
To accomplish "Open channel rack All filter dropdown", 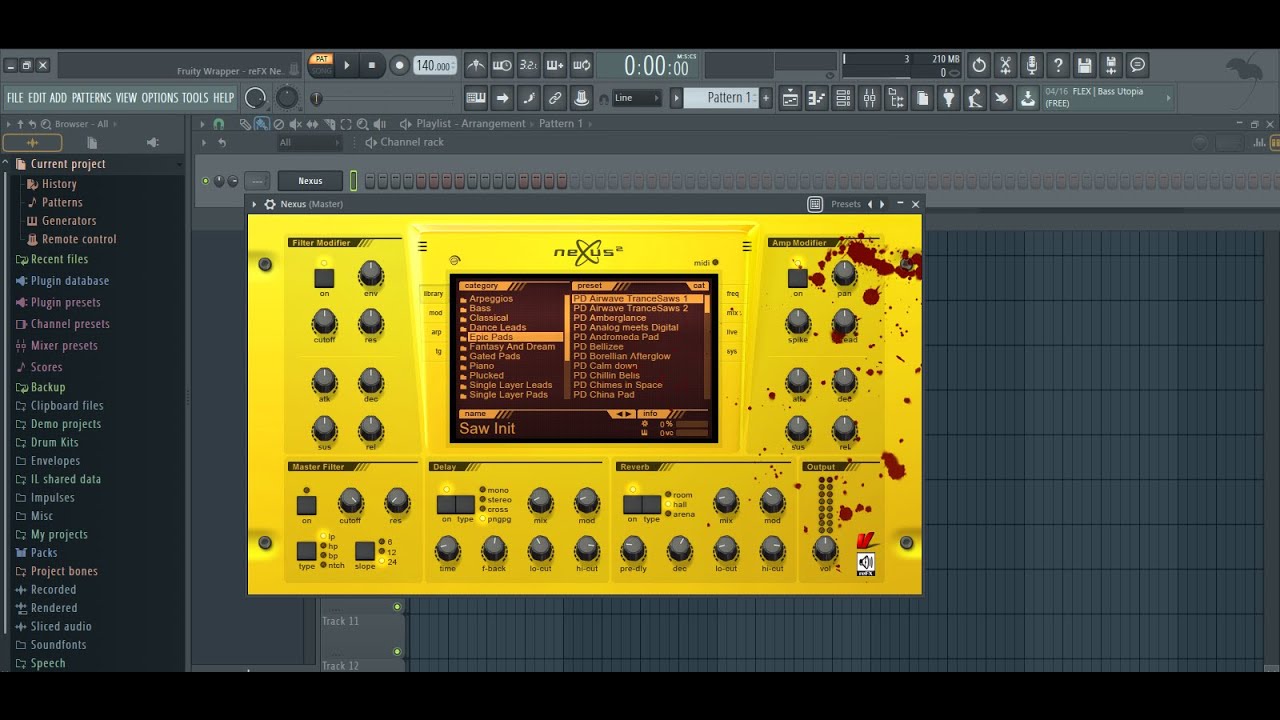I will coord(308,143).
